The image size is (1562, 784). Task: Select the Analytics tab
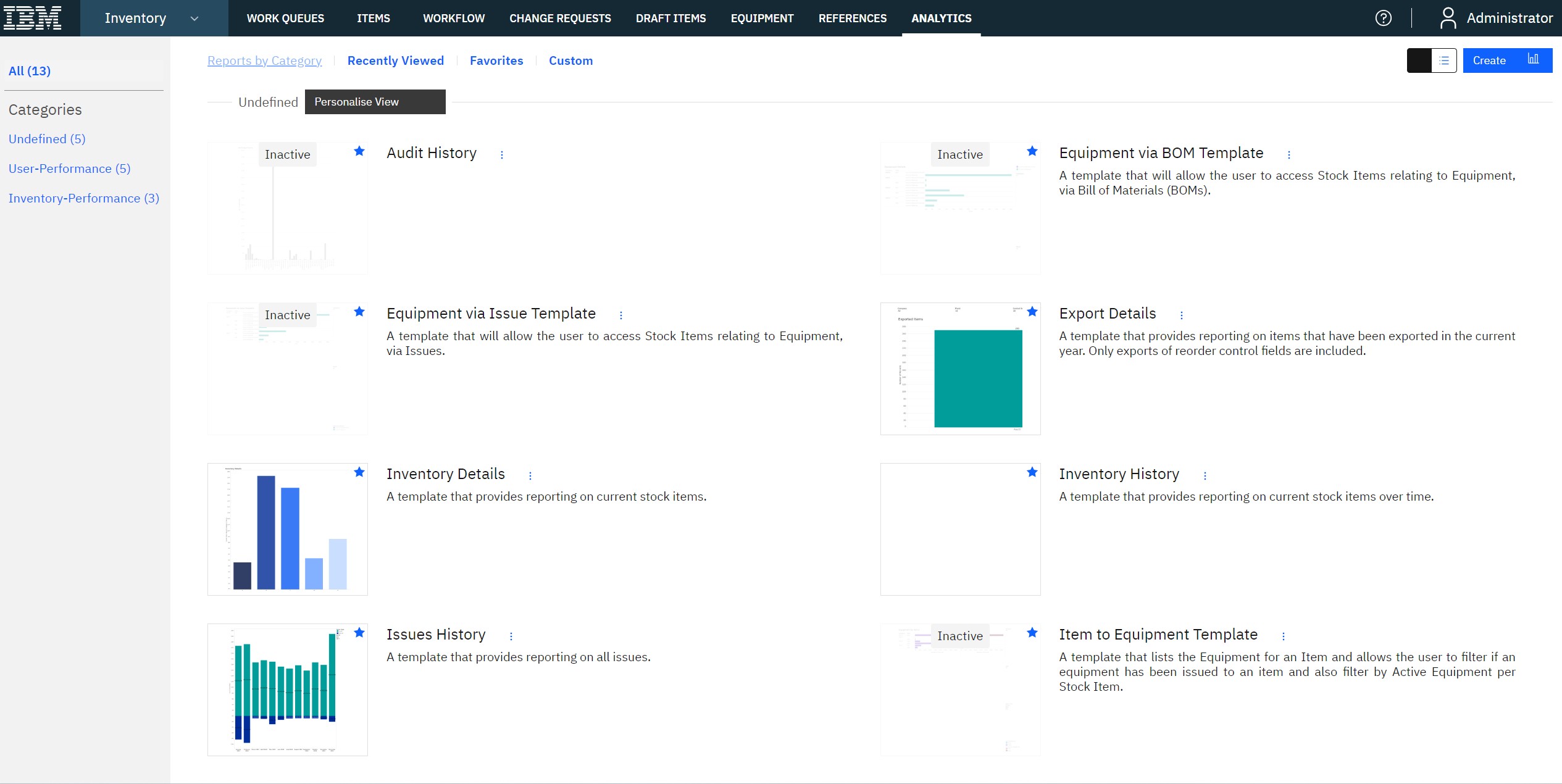pyautogui.click(x=941, y=19)
